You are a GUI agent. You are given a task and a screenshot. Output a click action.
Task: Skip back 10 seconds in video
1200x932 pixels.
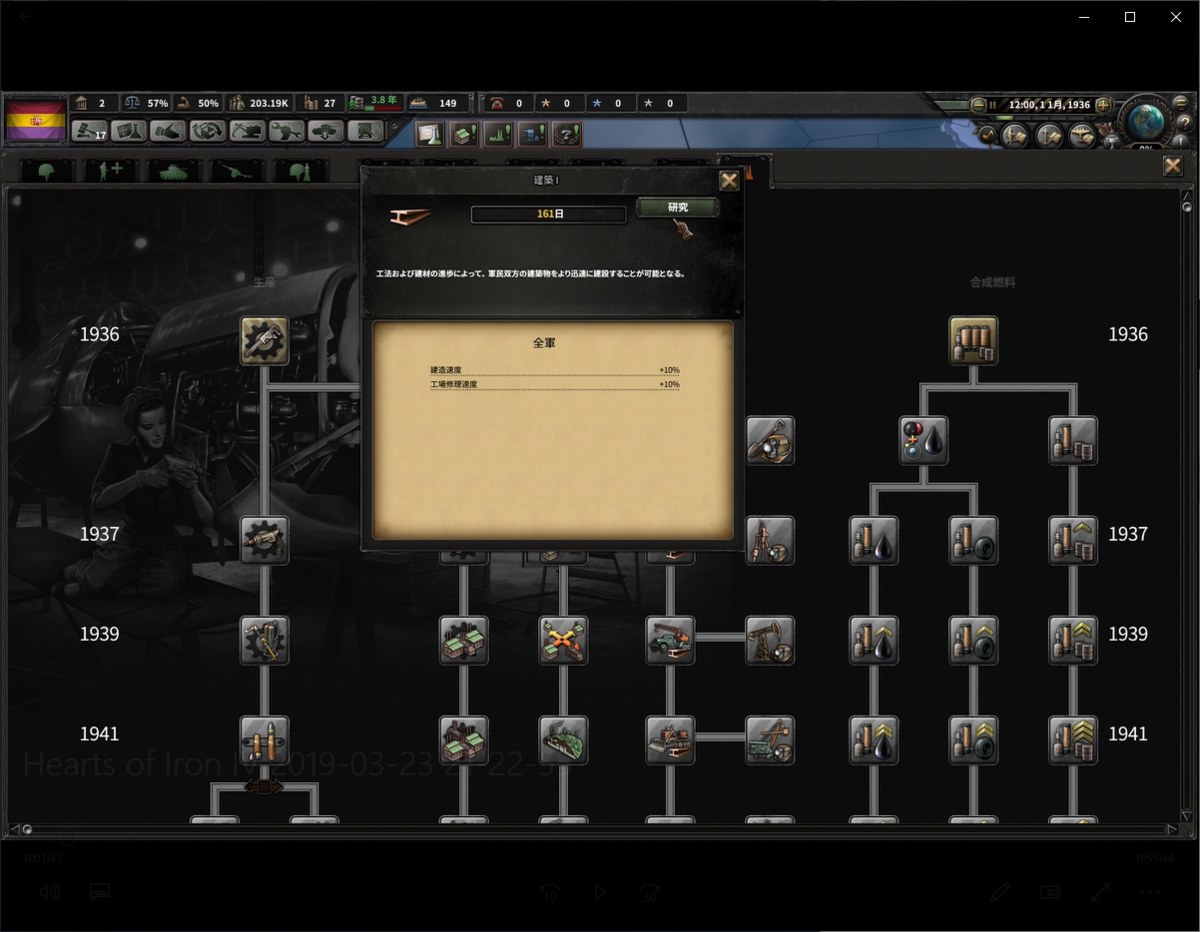(549, 891)
